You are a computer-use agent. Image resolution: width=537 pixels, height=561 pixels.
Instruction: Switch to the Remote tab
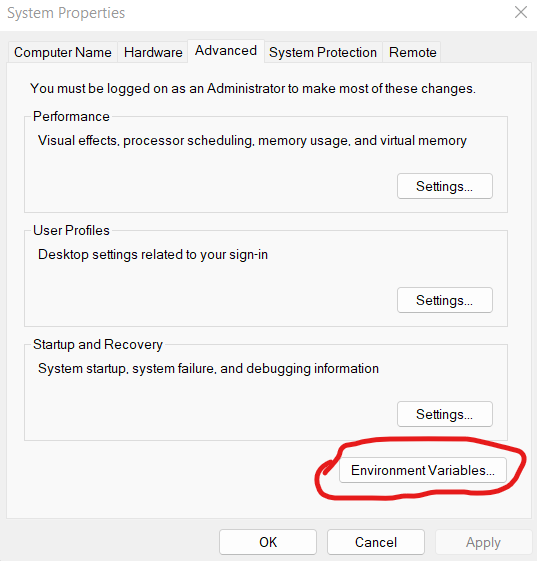click(412, 52)
